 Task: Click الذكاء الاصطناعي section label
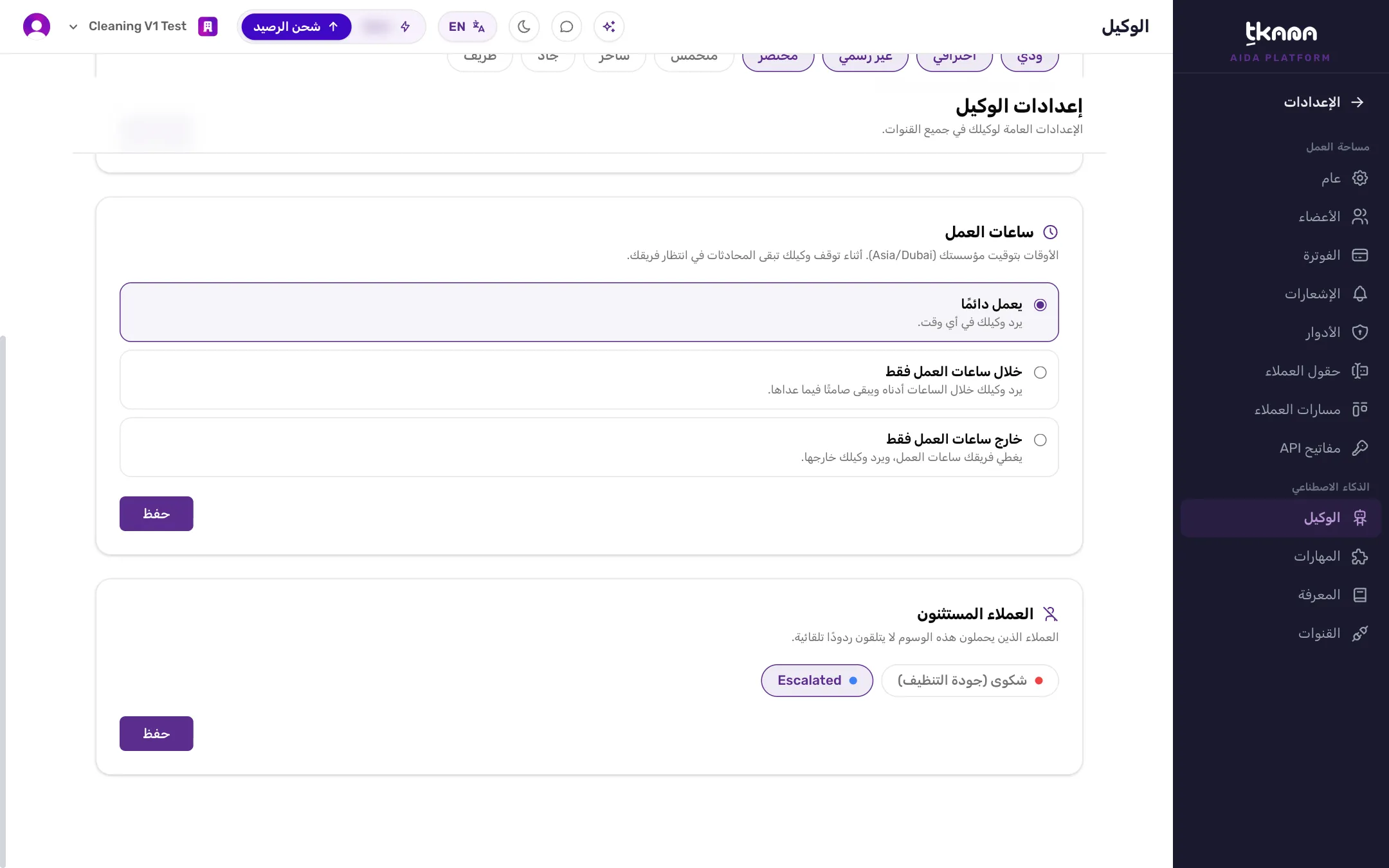[1330, 487]
